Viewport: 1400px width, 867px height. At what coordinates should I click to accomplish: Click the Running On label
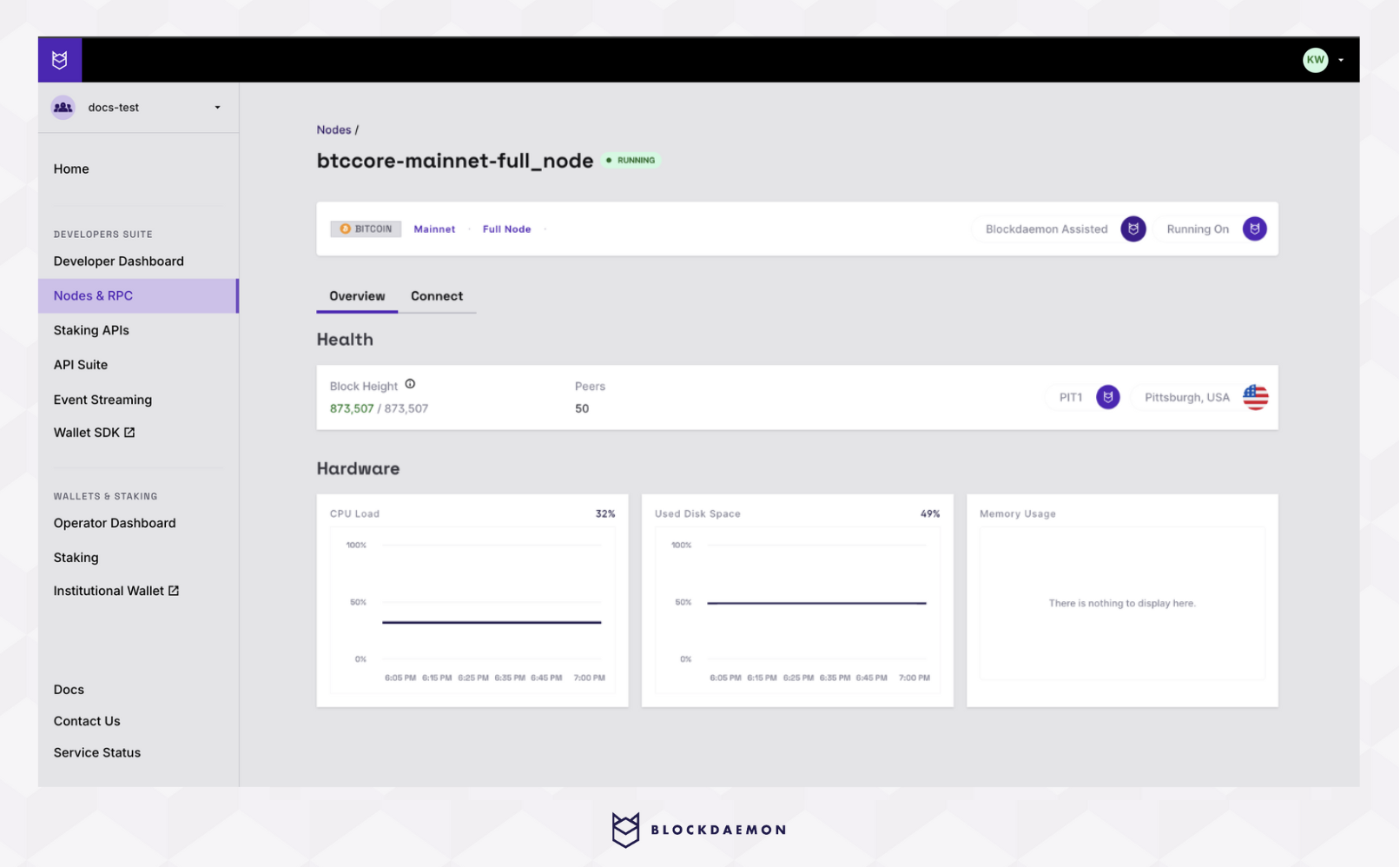pyautogui.click(x=1198, y=229)
